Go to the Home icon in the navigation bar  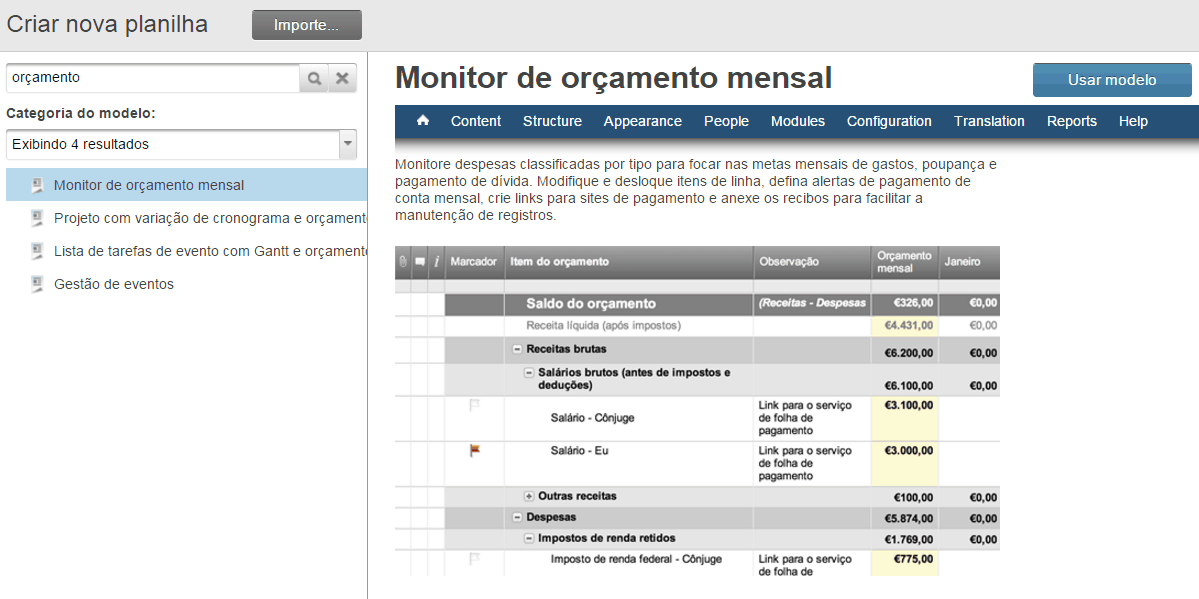(x=423, y=121)
